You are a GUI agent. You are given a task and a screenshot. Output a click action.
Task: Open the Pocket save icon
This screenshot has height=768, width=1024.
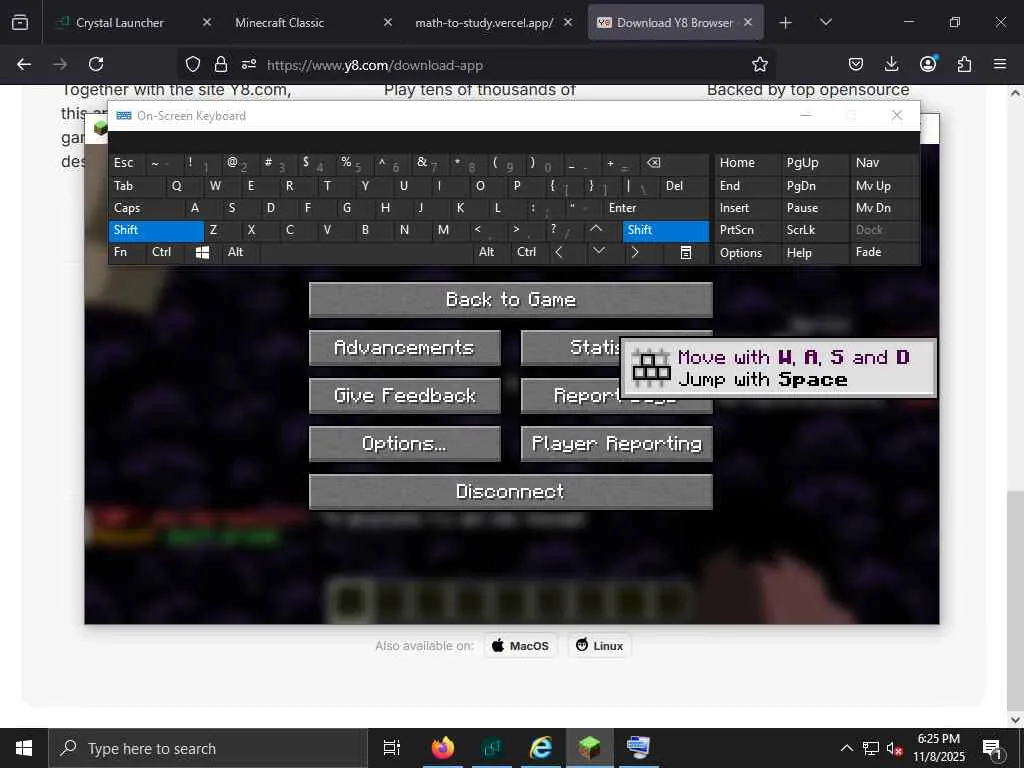(856, 64)
